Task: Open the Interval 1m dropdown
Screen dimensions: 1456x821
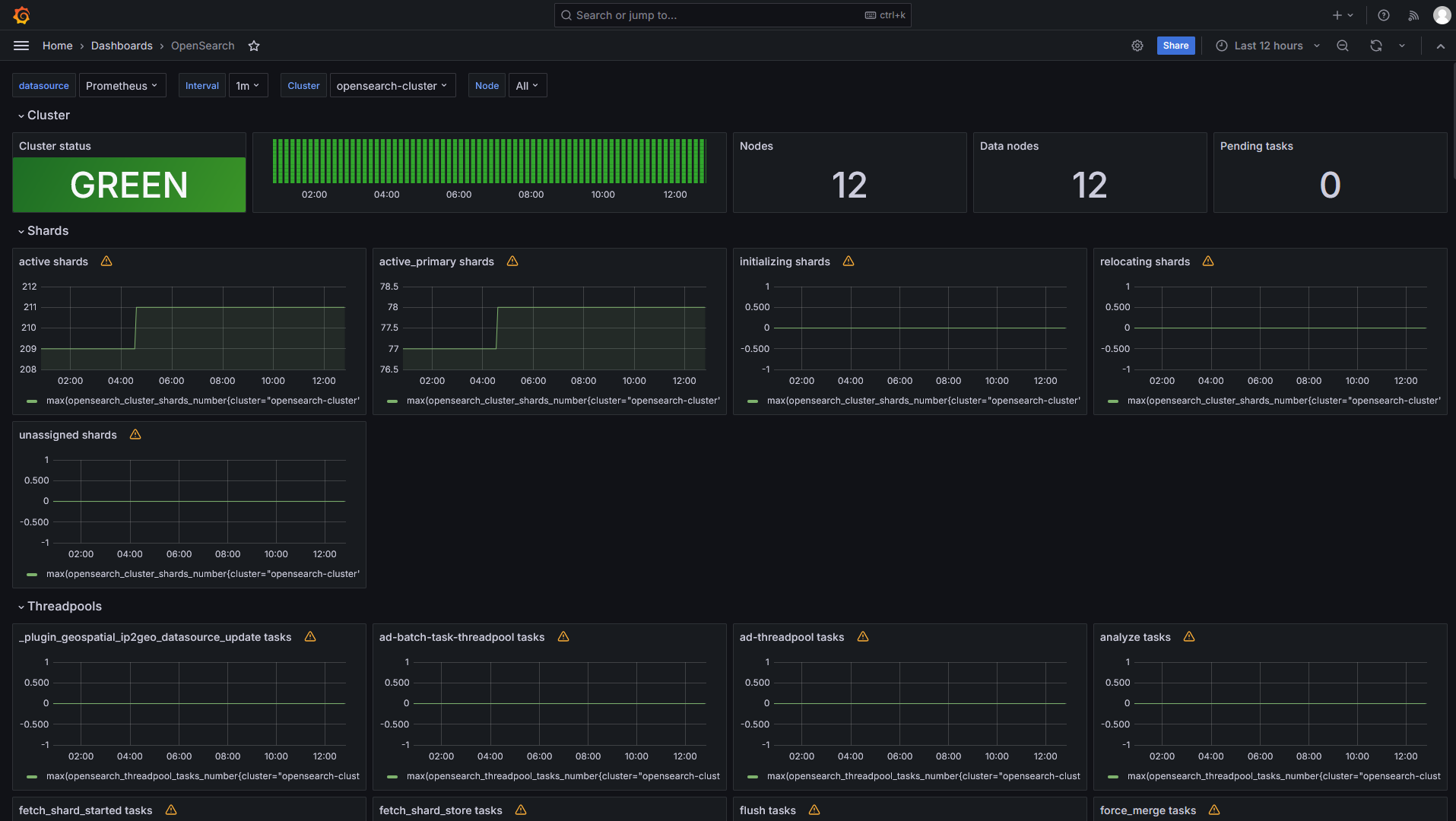Action: (x=248, y=86)
